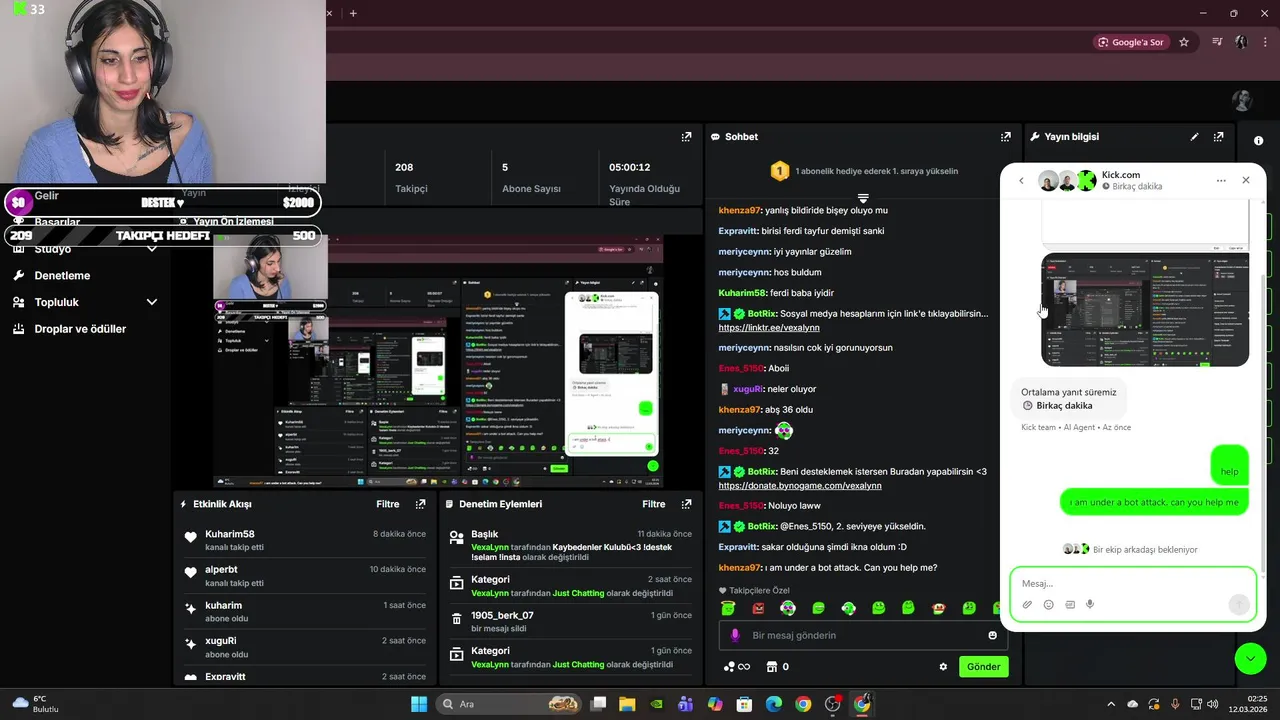Click the Takipçi count 208

click(x=404, y=167)
